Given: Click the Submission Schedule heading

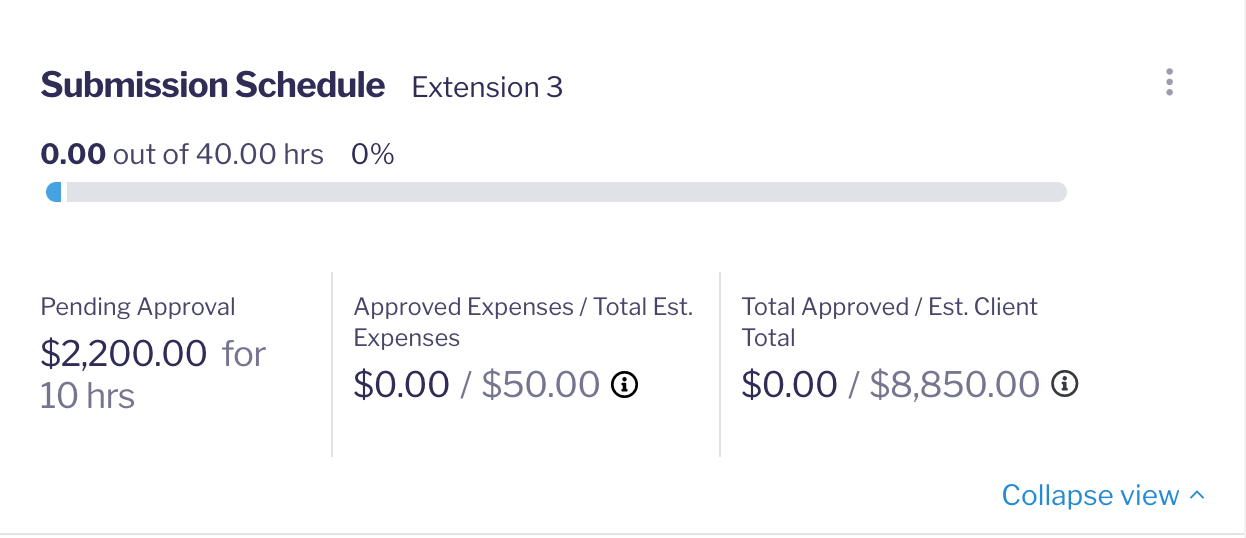Looking at the screenshot, I should pyautogui.click(x=212, y=86).
